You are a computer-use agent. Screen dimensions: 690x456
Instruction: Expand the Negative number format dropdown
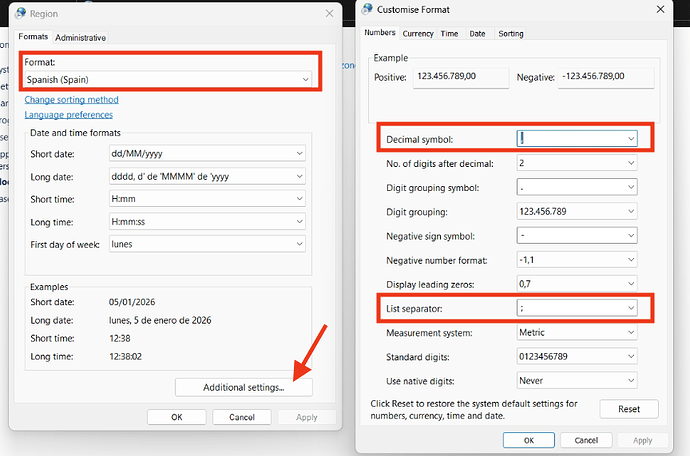(576, 260)
